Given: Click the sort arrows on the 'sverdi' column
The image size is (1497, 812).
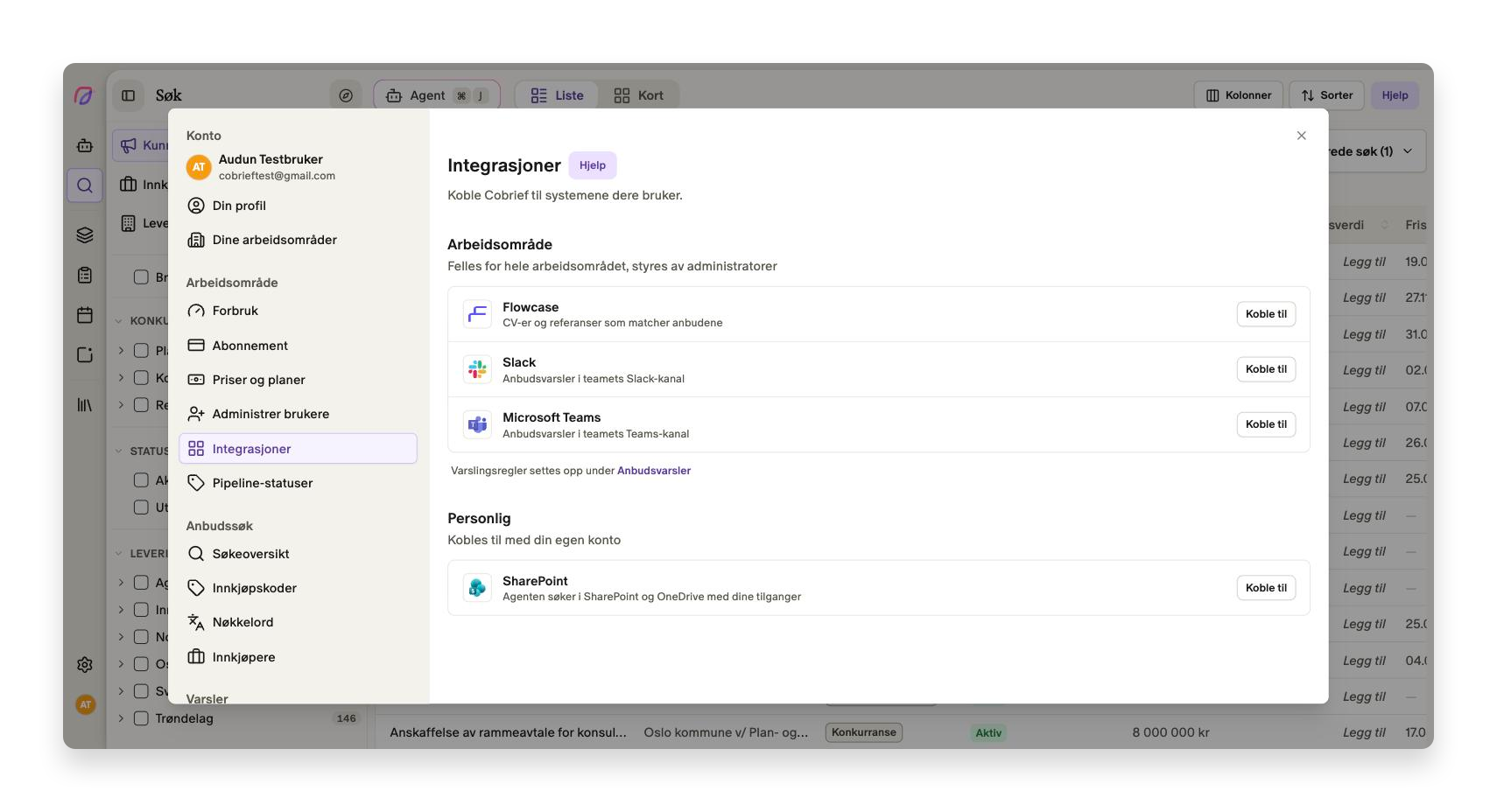Looking at the screenshot, I should (x=1385, y=225).
